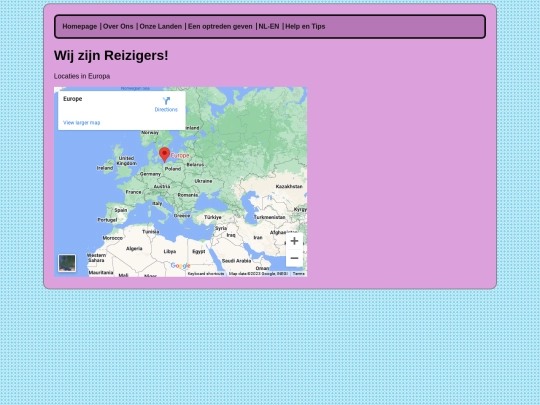The width and height of the screenshot is (540, 405).
Task: Toggle satellite view thumbnail on map
Action: (x=67, y=263)
